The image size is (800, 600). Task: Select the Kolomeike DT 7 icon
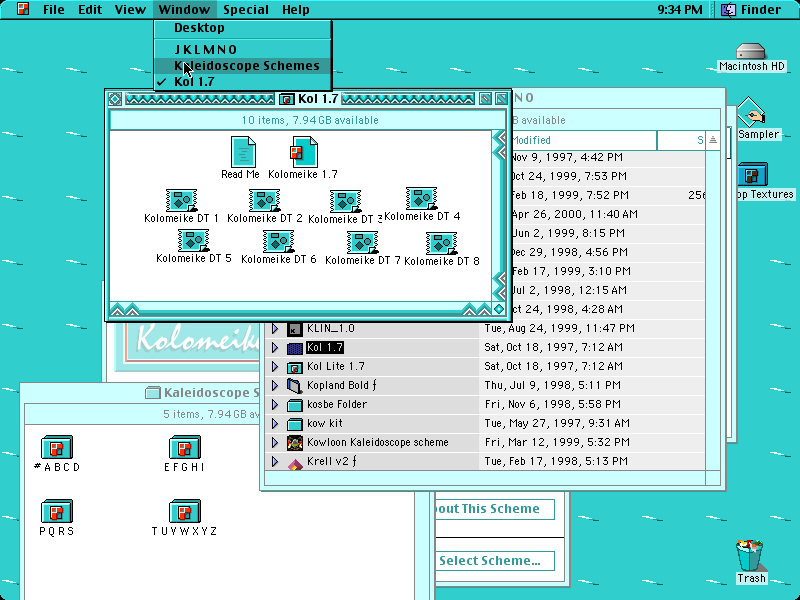click(362, 242)
